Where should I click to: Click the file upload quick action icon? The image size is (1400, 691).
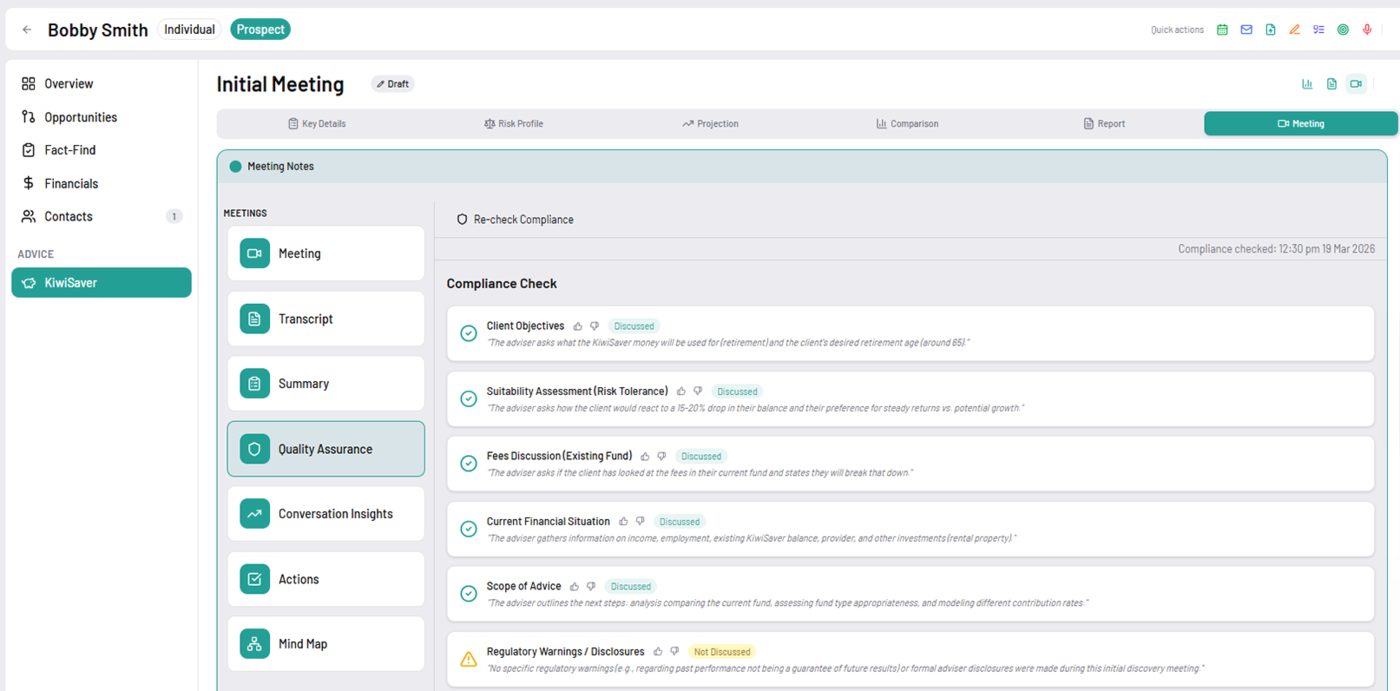pos(1270,29)
